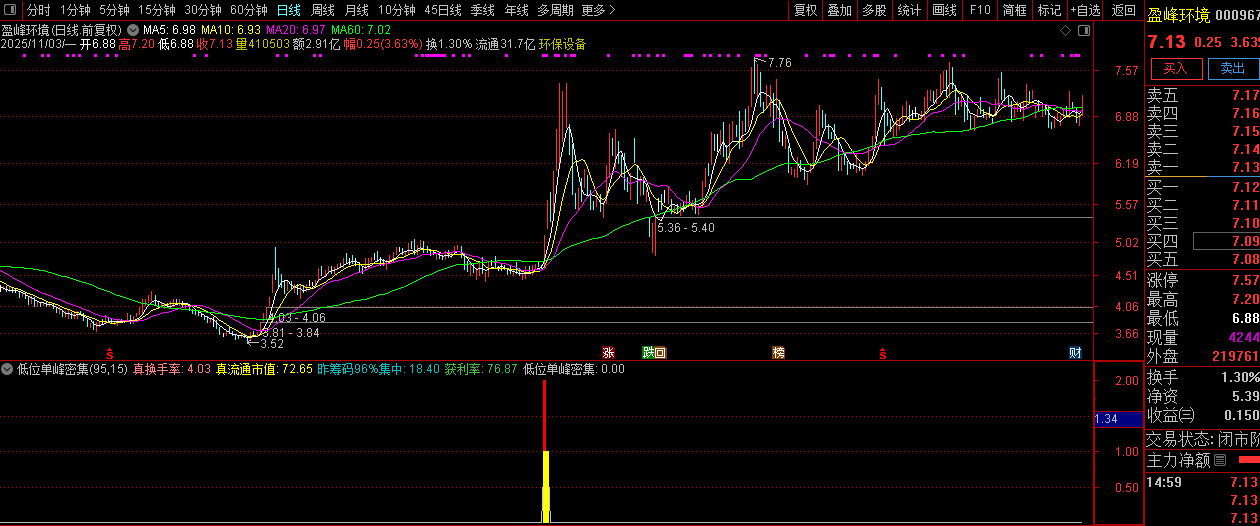The width and height of the screenshot is (1260, 526).
Task: Switch to the 60分钟 period
Action: (249, 10)
